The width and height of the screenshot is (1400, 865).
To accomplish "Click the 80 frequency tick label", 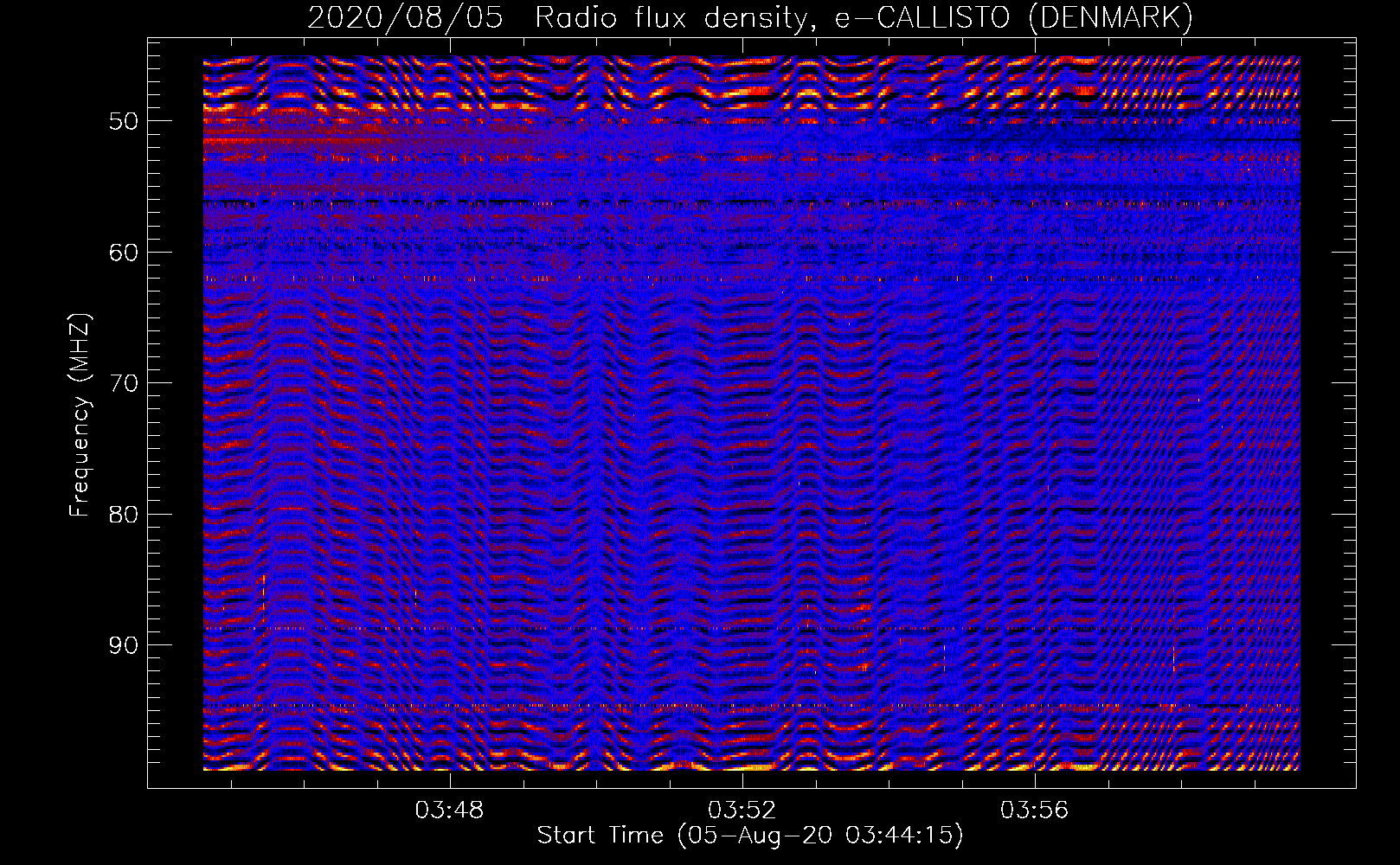I will pos(124,515).
